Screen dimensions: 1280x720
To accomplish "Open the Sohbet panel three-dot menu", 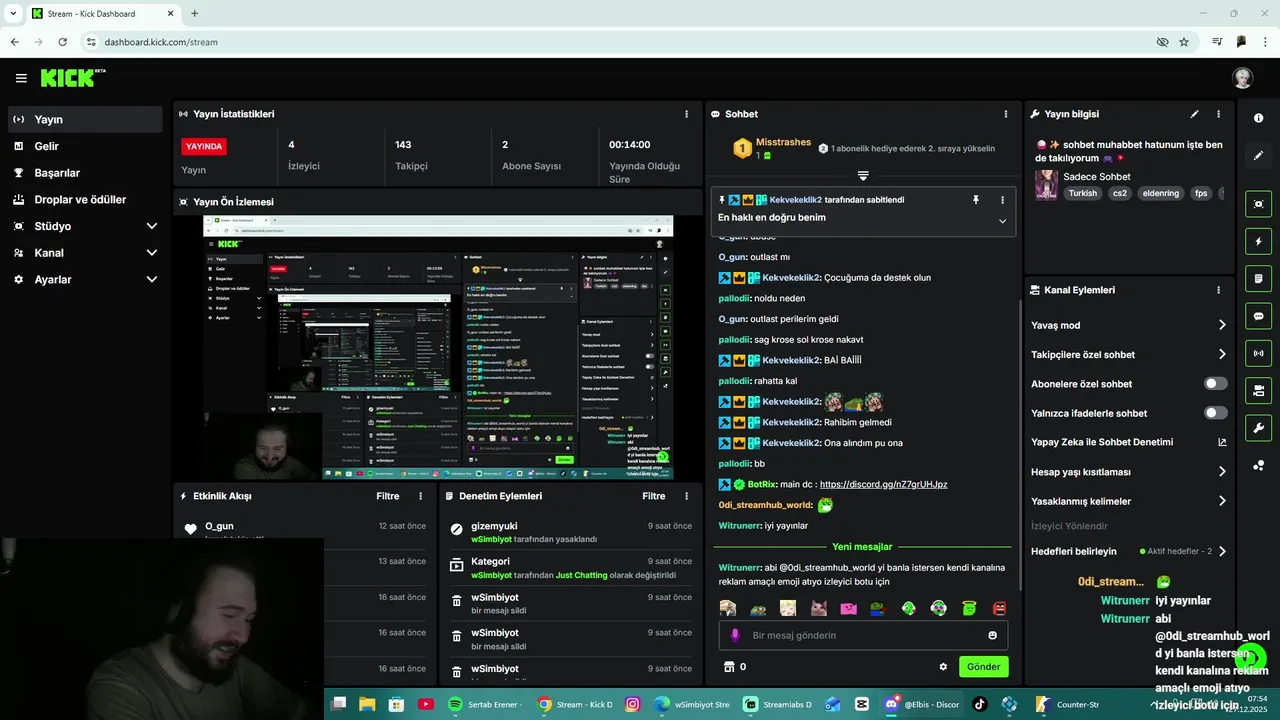I will [1005, 114].
